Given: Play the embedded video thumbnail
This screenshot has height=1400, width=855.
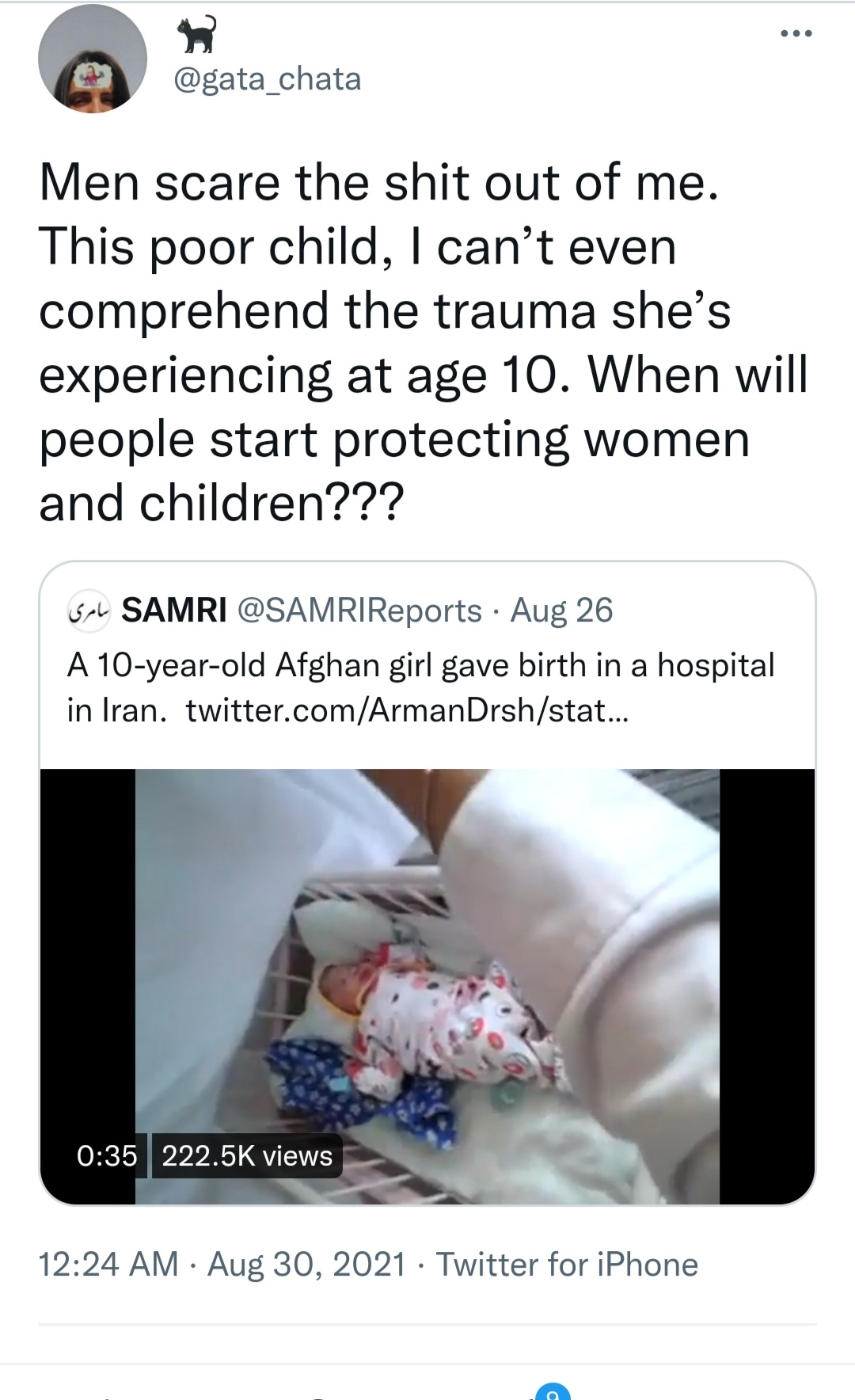Looking at the screenshot, I should (427, 986).
